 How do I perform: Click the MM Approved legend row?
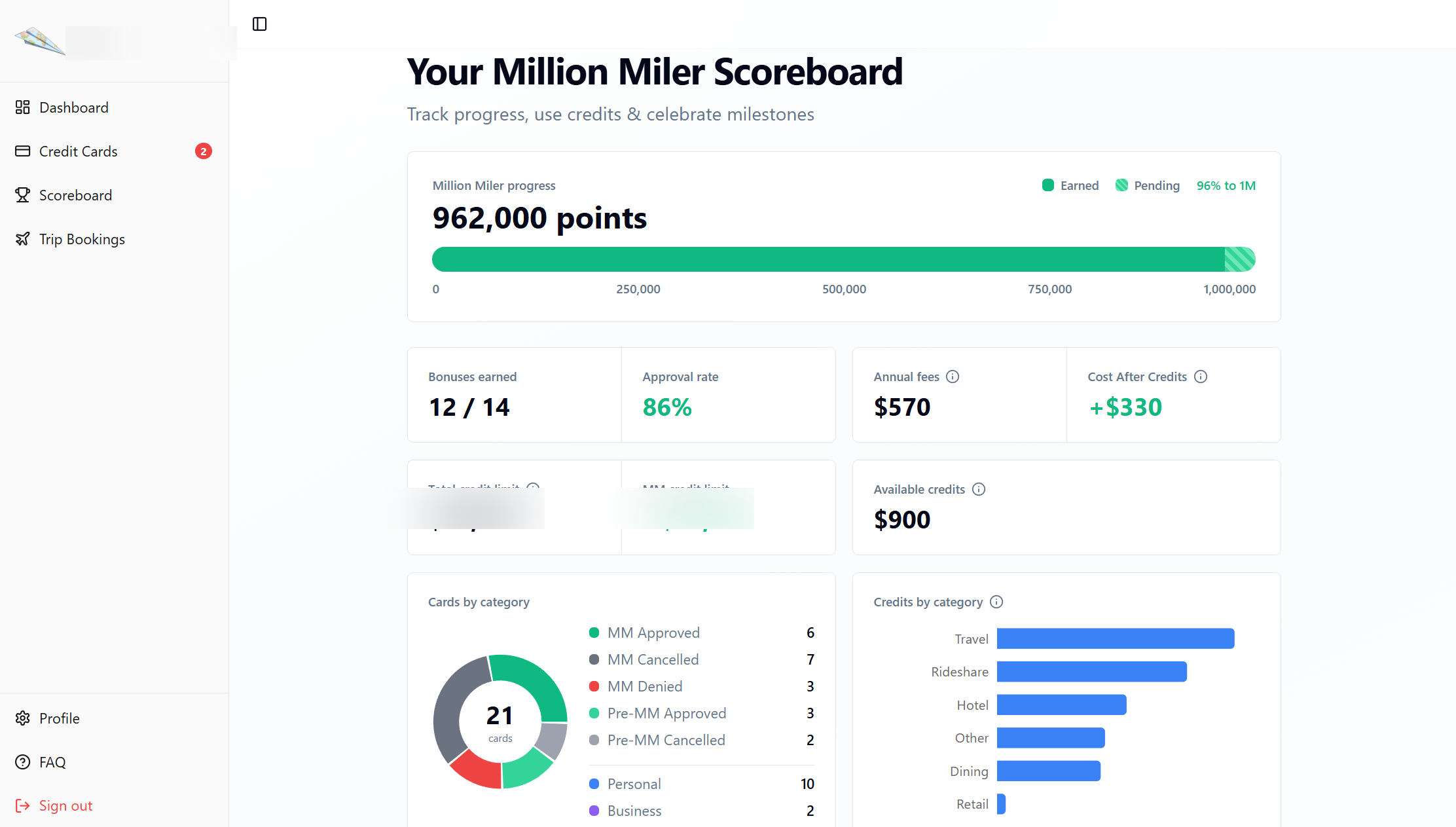pyautogui.click(x=701, y=633)
